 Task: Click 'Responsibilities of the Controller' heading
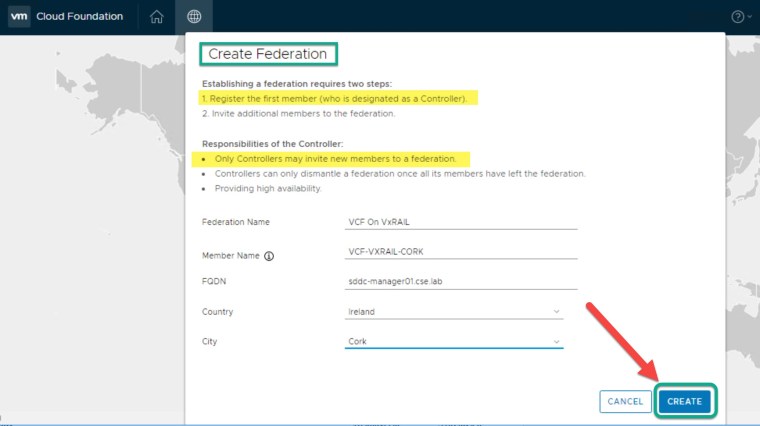tap(272, 144)
